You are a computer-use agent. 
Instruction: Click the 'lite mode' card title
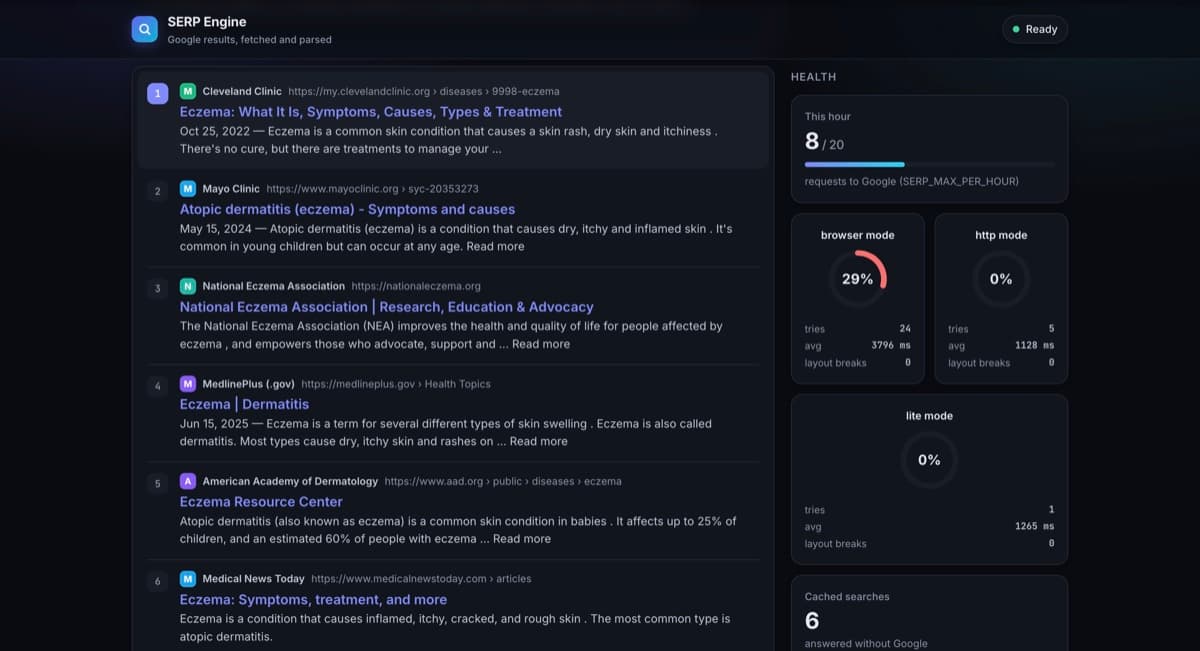[x=929, y=416]
